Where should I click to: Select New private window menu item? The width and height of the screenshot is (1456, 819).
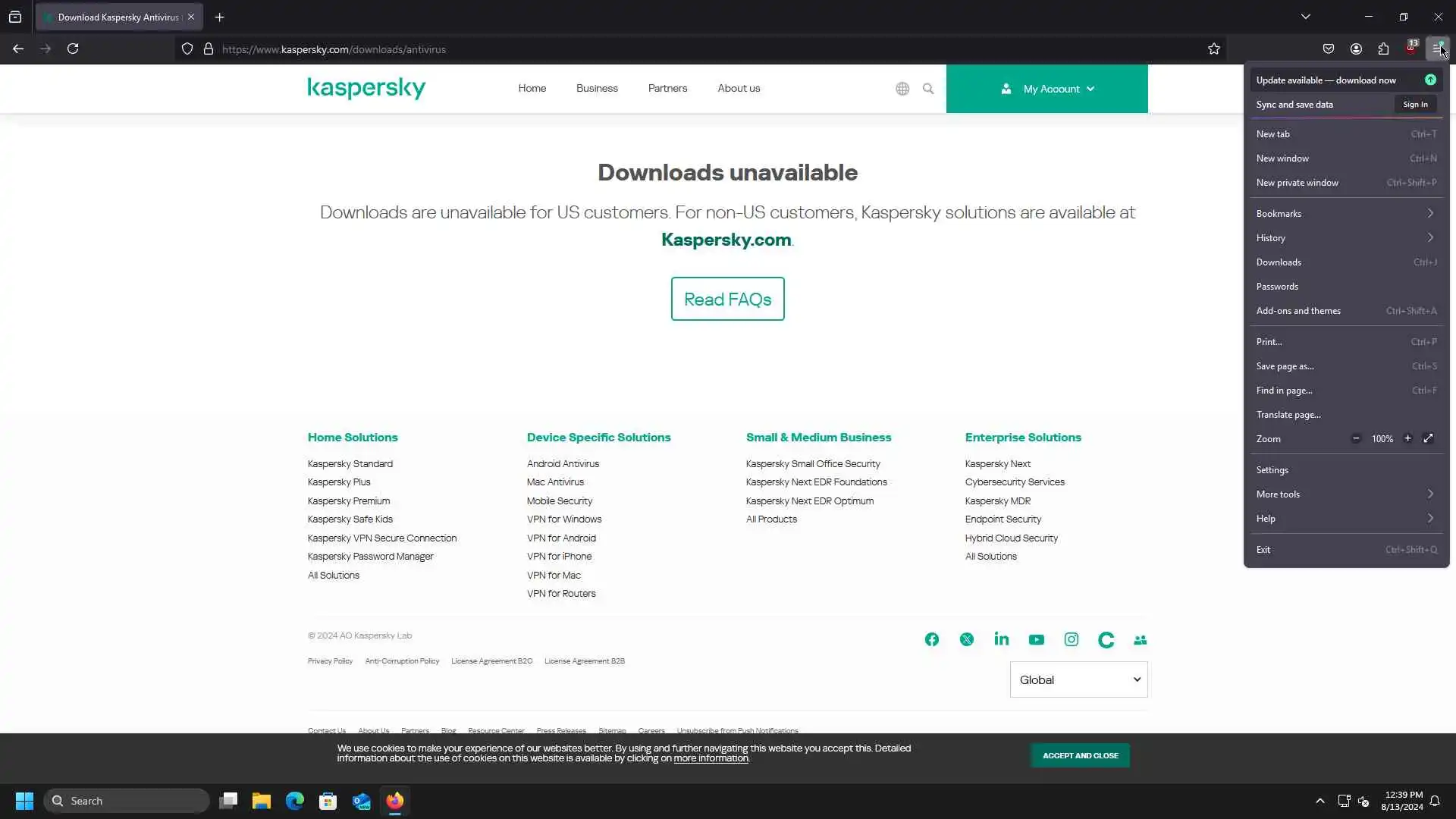pyautogui.click(x=1297, y=183)
